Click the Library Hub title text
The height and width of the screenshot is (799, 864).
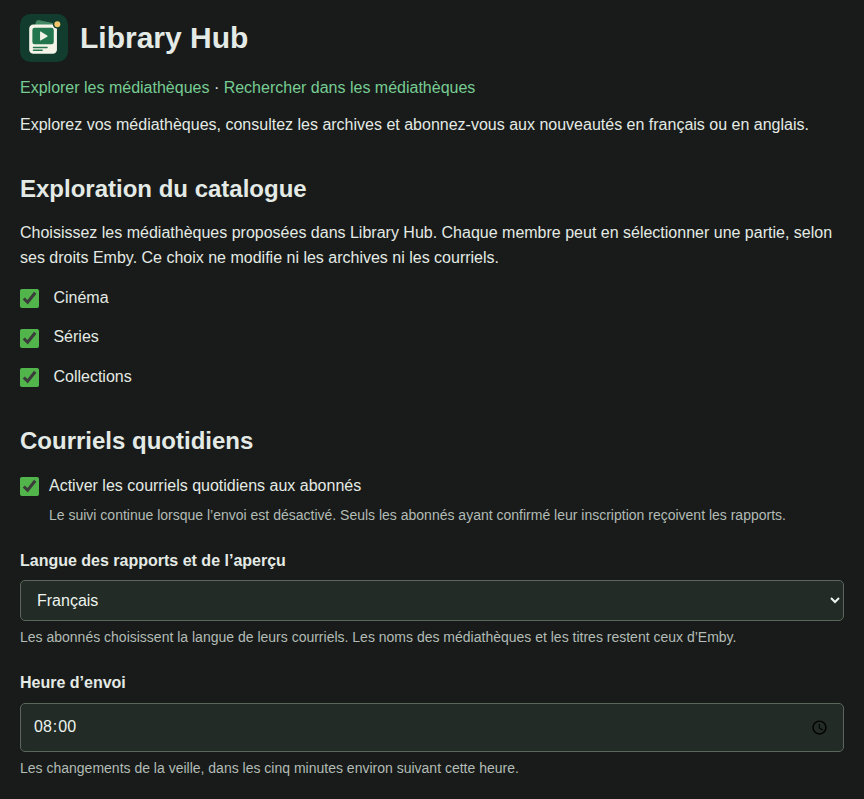tap(164, 38)
